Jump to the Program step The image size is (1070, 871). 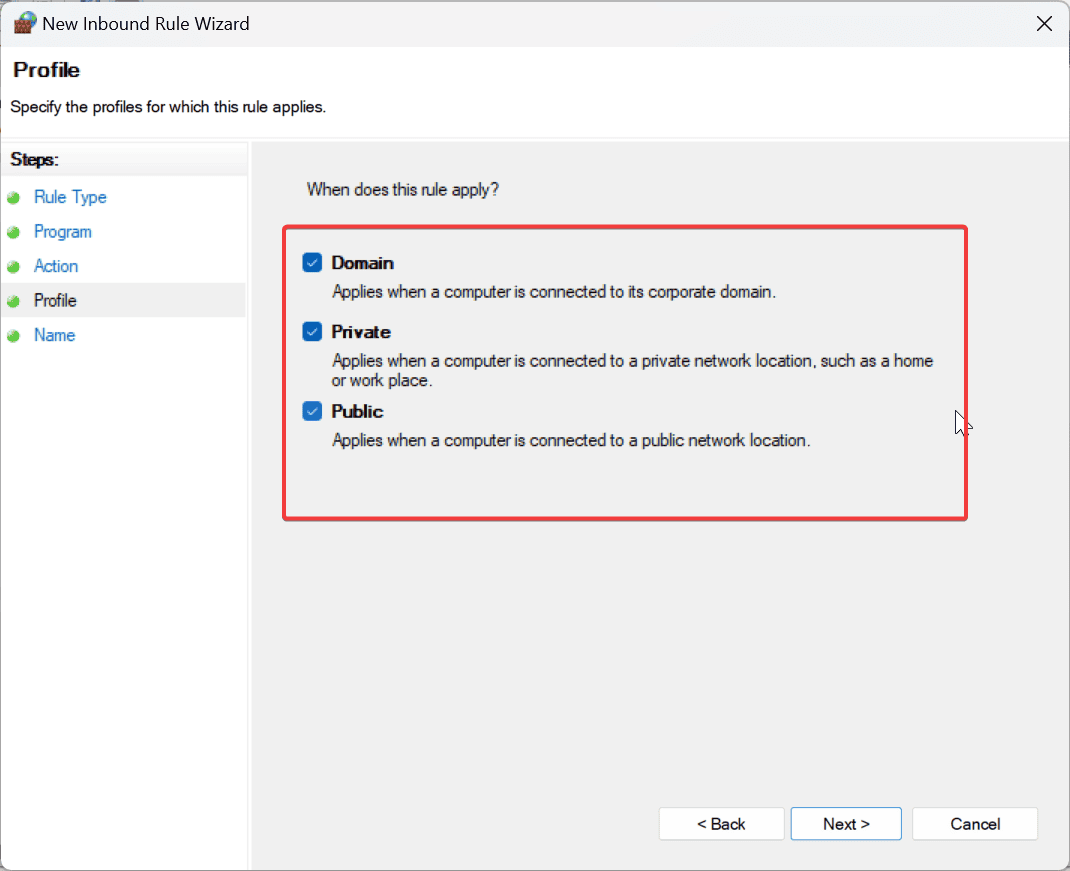[x=63, y=232]
